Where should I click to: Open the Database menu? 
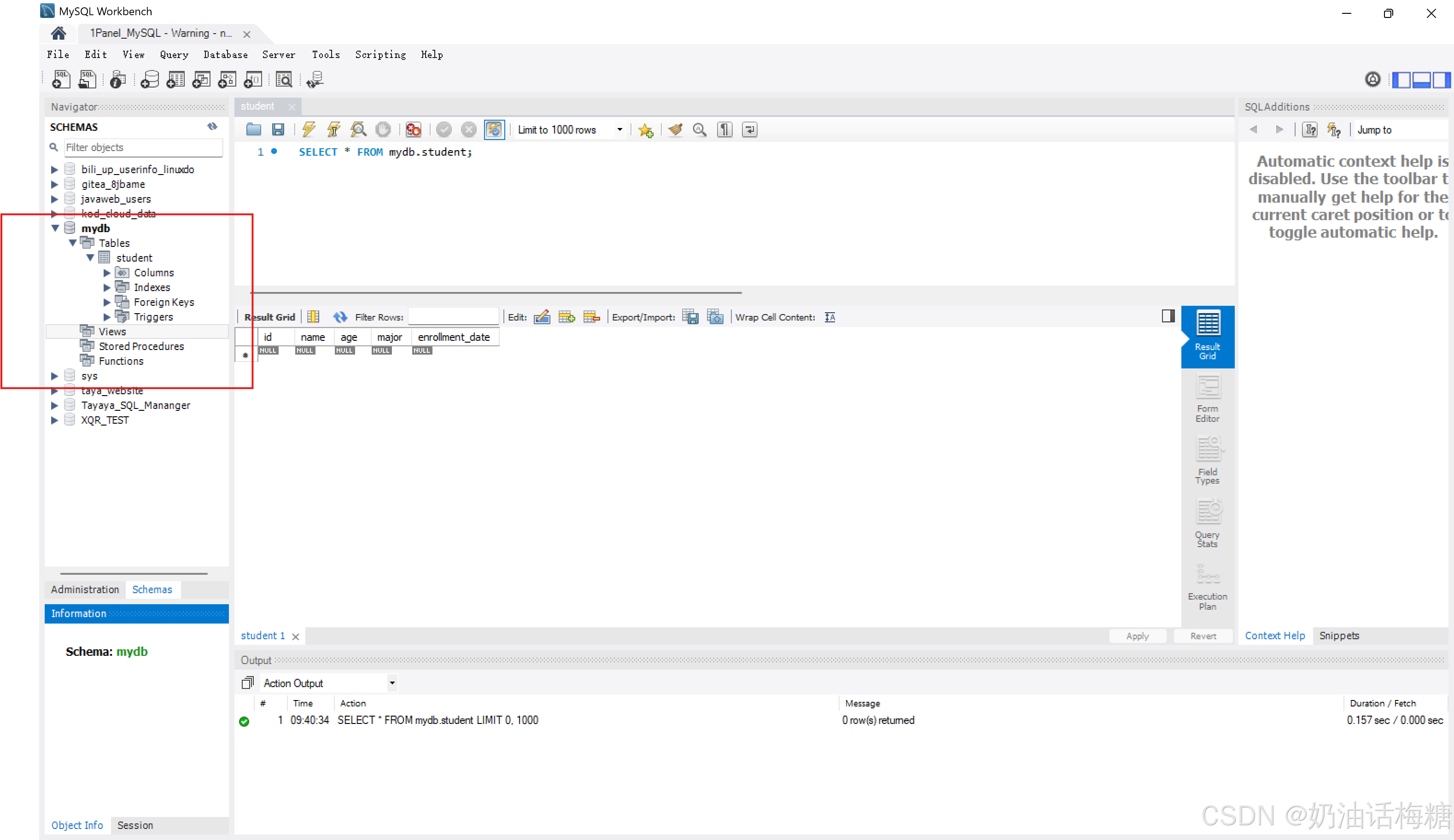(x=225, y=55)
